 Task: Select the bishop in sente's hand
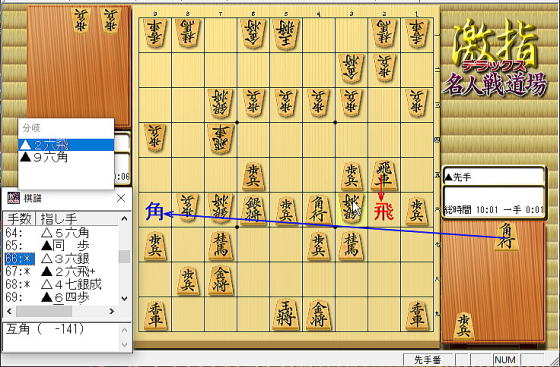coord(506,236)
